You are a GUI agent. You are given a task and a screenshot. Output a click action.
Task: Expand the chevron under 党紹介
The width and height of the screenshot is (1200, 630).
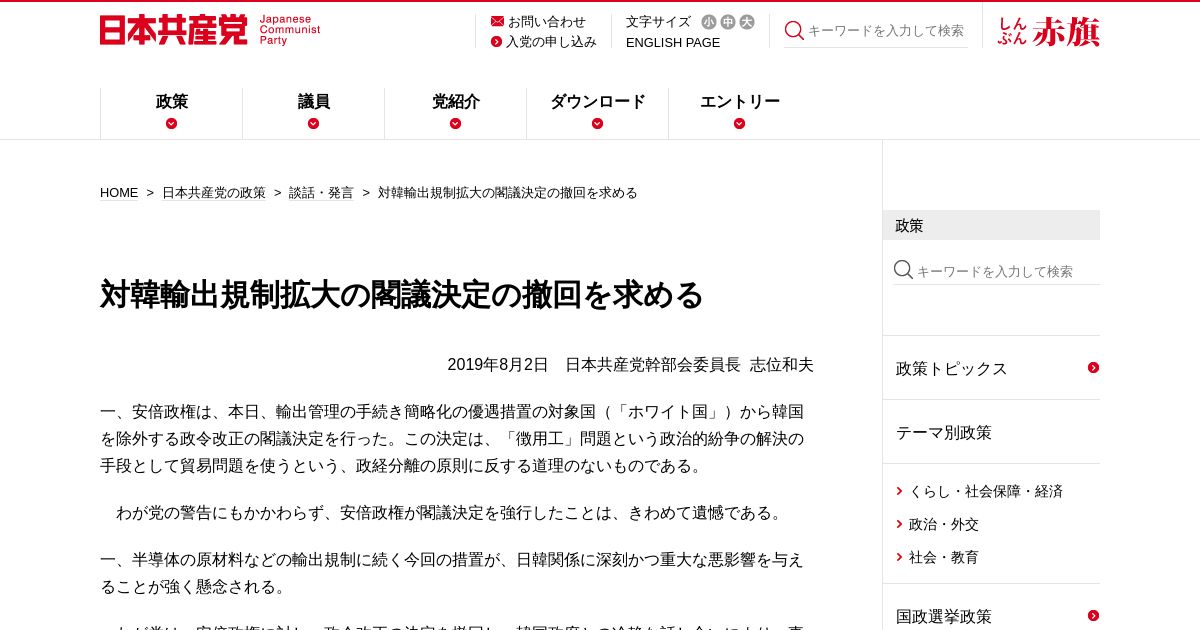456,123
